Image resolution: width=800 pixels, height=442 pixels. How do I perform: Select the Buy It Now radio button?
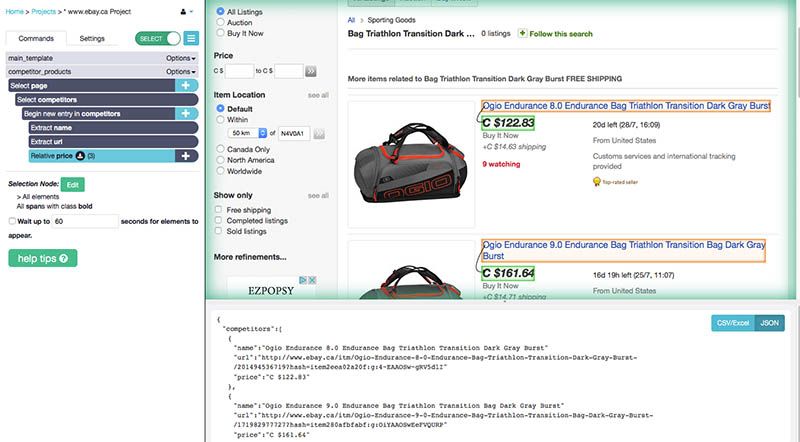[220, 33]
